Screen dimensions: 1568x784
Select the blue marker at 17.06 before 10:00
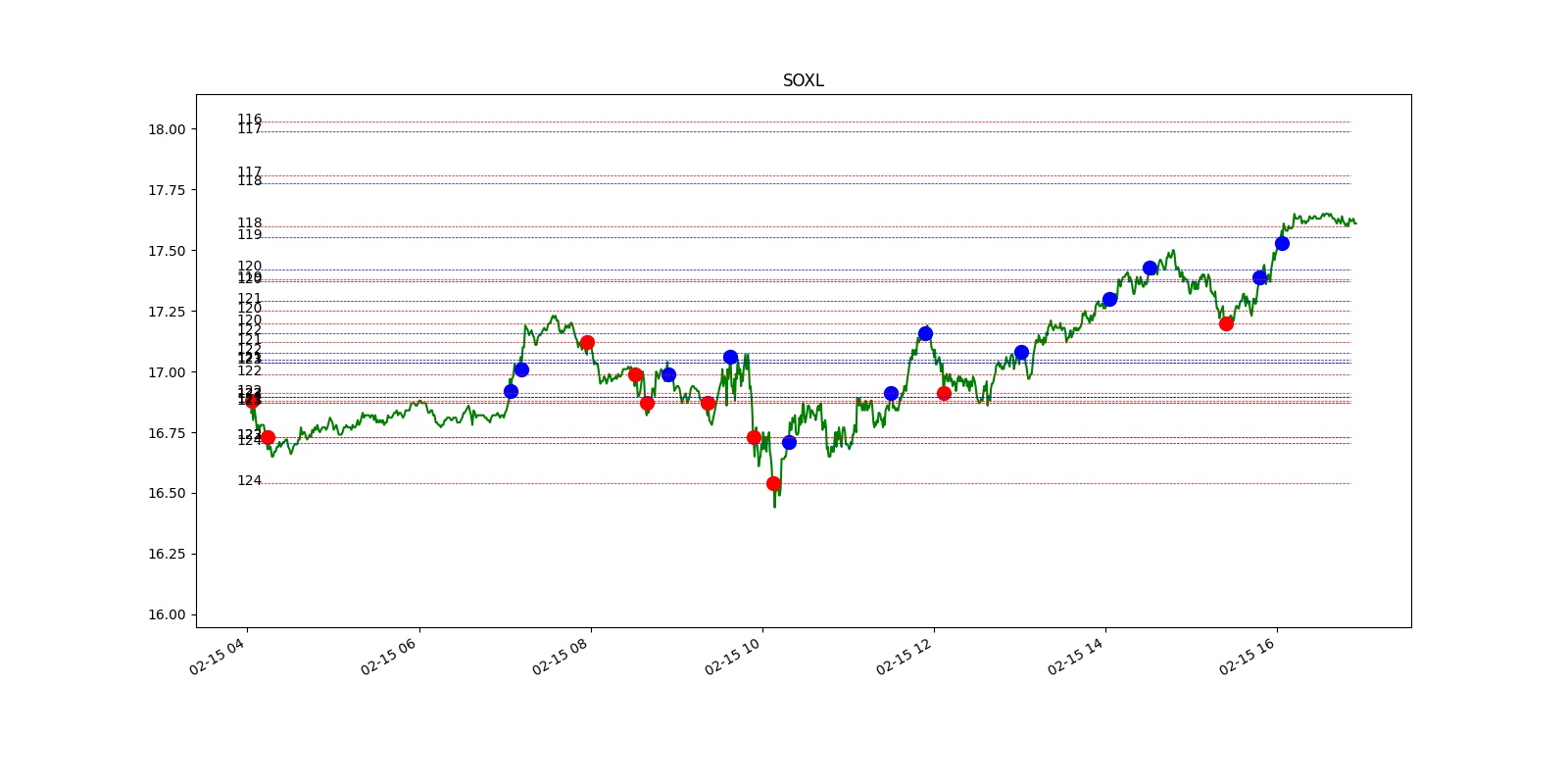pos(730,357)
